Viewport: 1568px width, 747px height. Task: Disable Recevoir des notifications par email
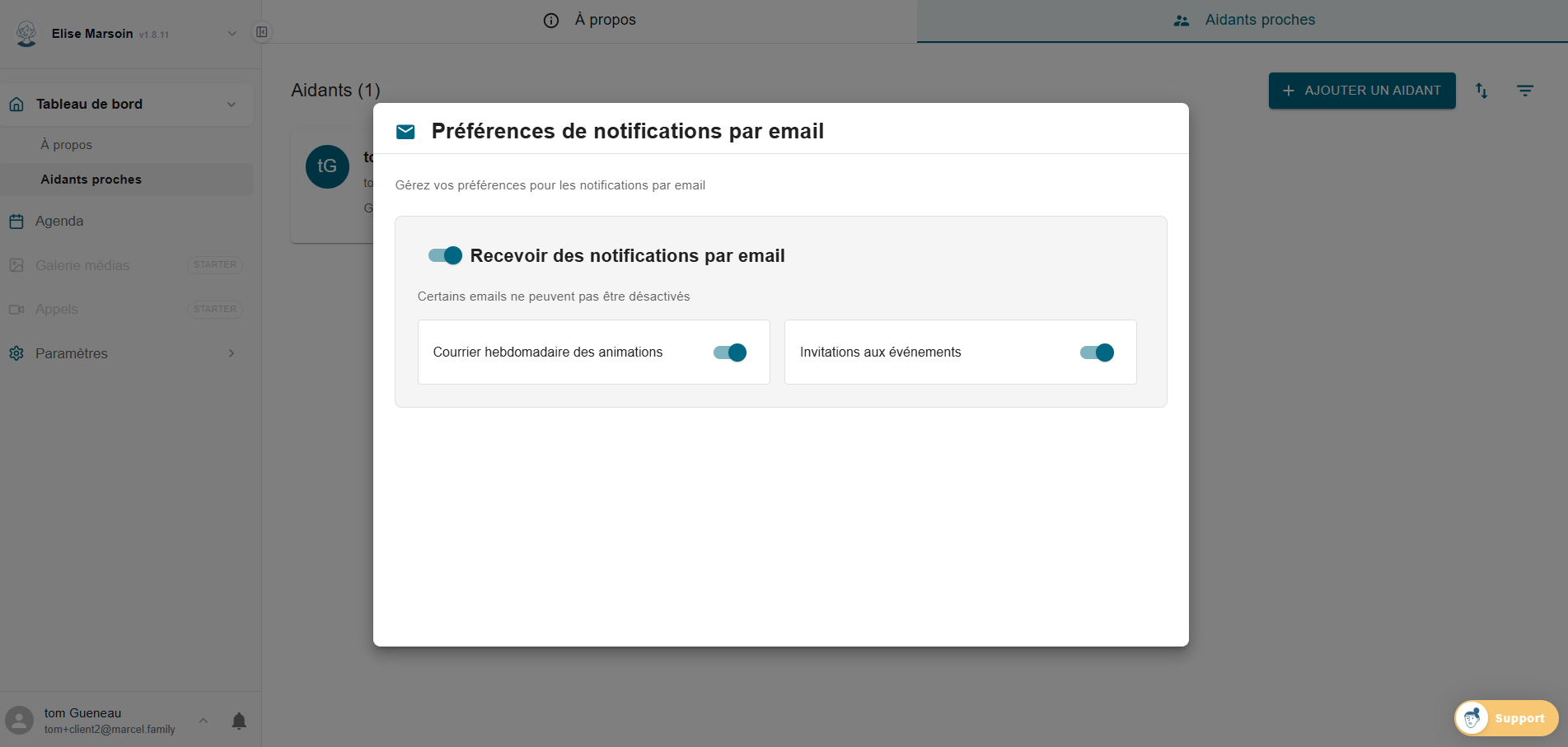(x=443, y=255)
